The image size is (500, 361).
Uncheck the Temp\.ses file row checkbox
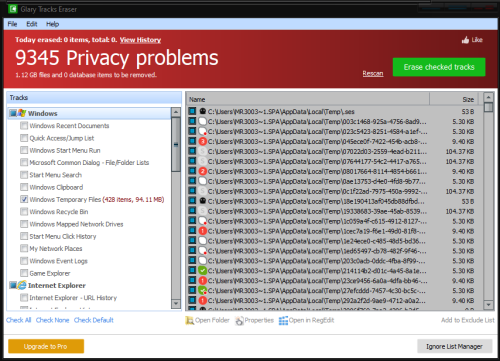click(x=192, y=111)
